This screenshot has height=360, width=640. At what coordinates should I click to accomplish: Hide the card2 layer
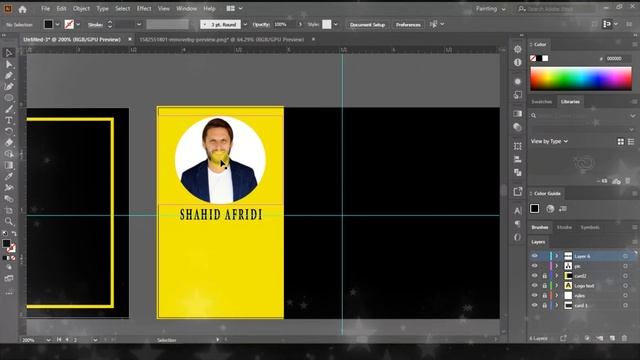tap(535, 276)
